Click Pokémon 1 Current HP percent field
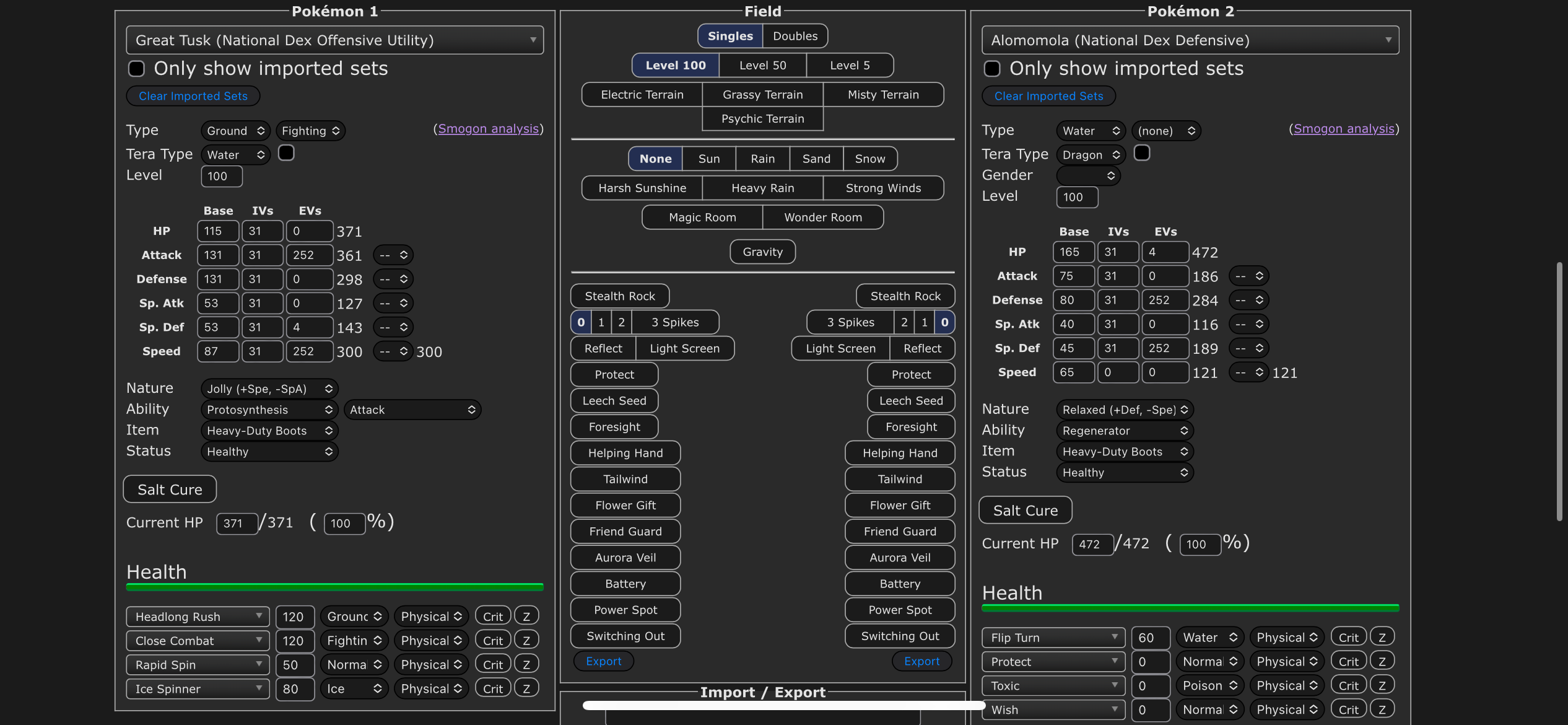Image resolution: width=1568 pixels, height=725 pixels. click(x=344, y=524)
